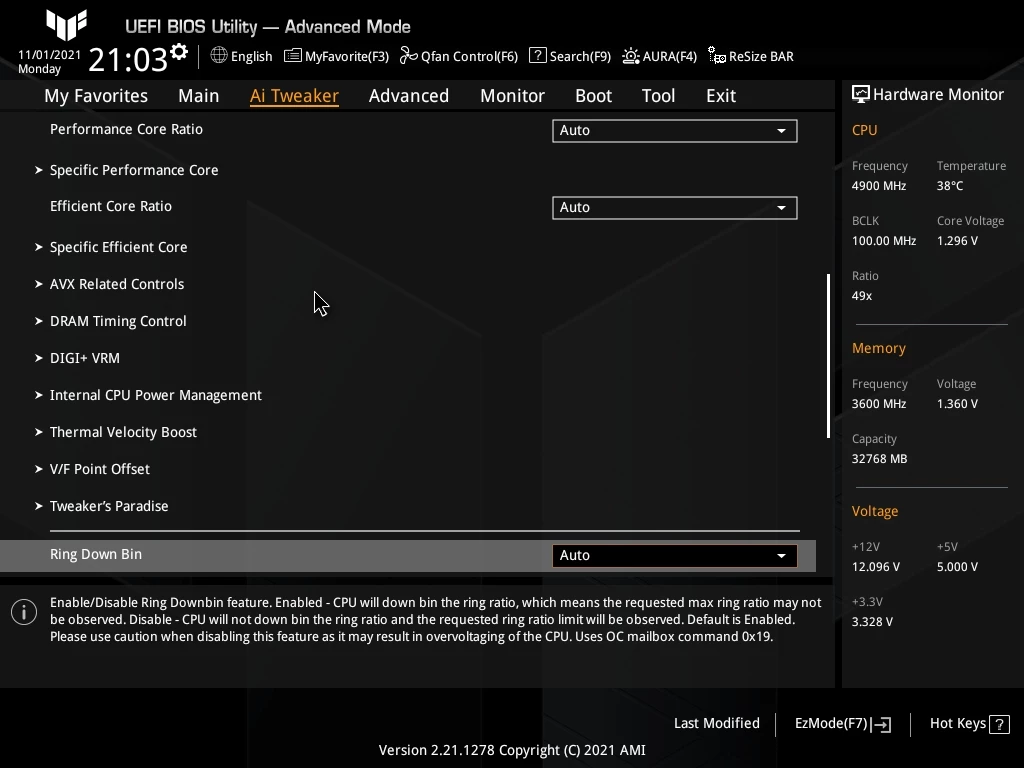The width and height of the screenshot is (1024, 768).
Task: Click the +5V reading 5.000 V
Action: pos(957,567)
